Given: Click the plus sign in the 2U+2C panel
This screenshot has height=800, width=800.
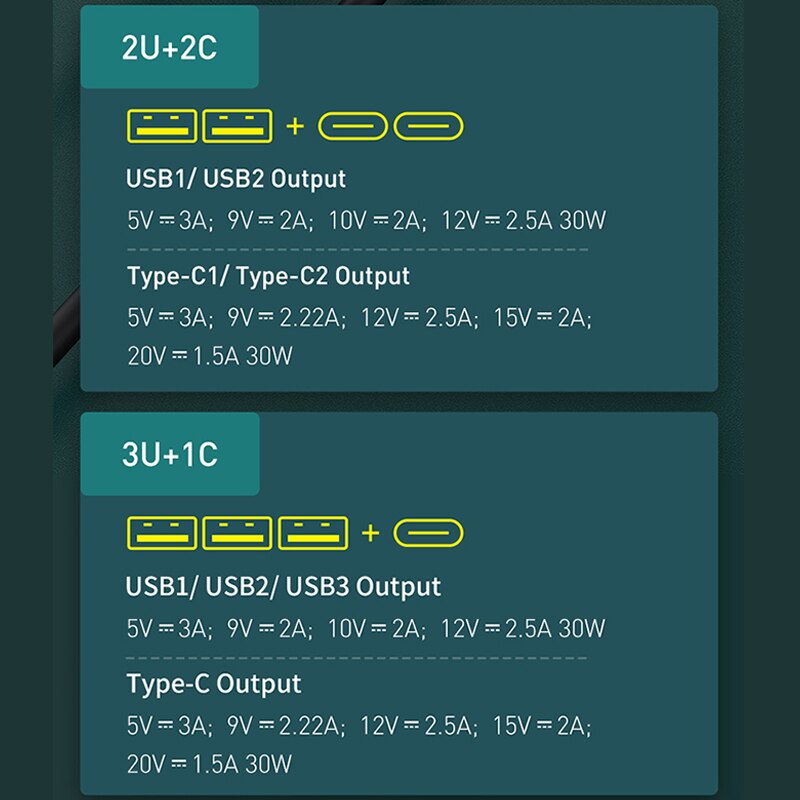Looking at the screenshot, I should [294, 126].
